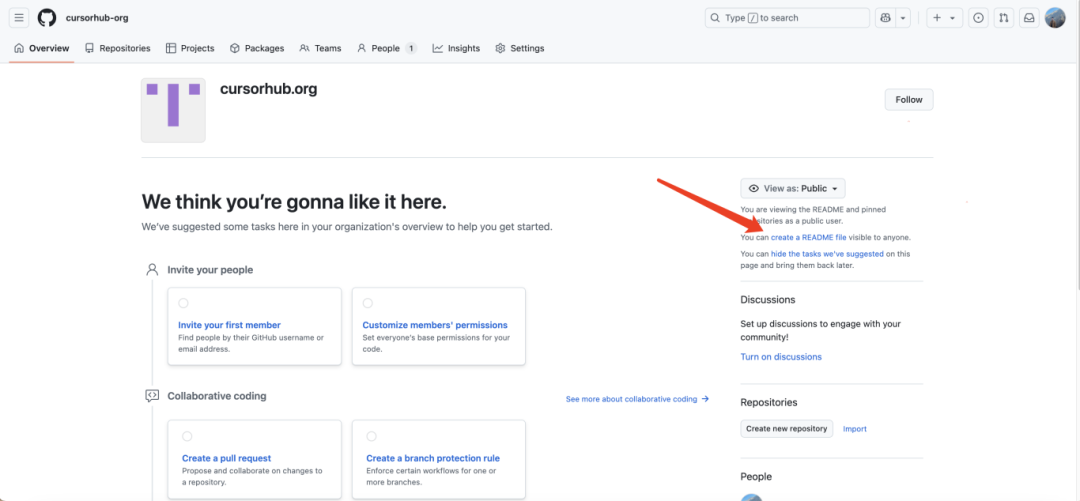Click the GitHub logo icon

coord(47,18)
